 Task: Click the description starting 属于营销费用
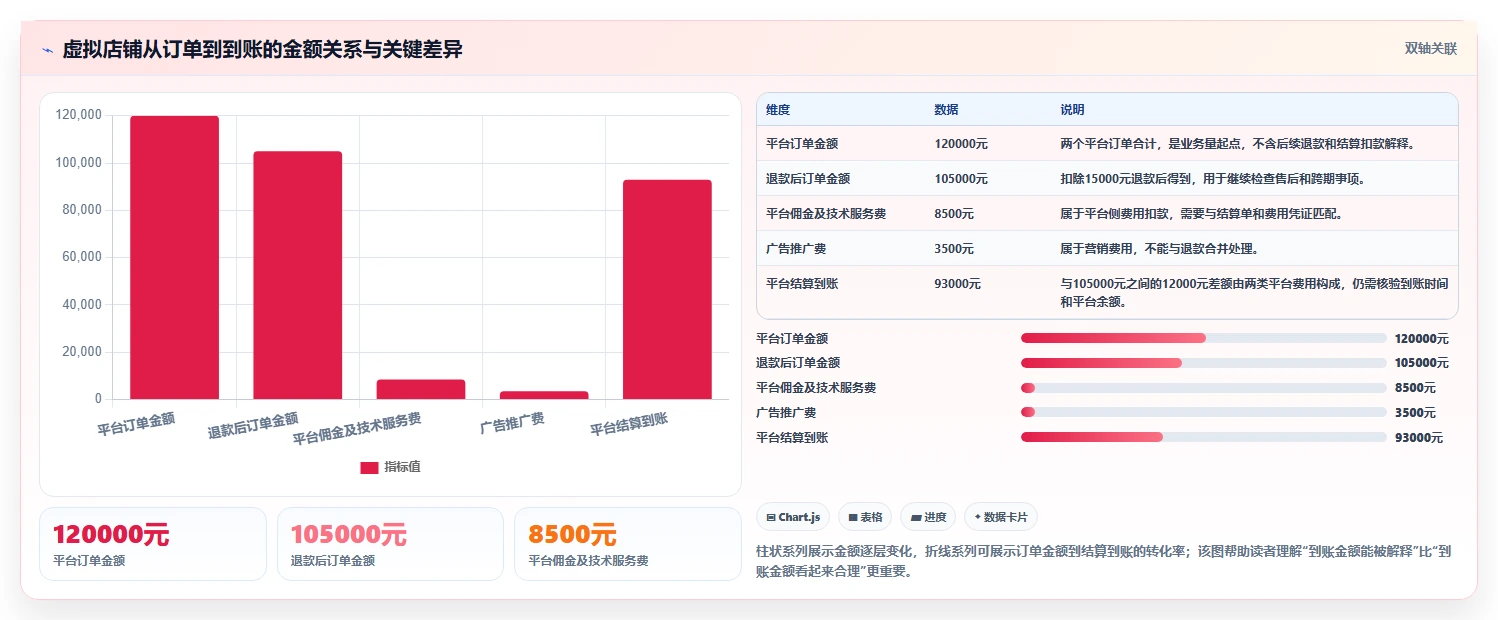[1159, 249]
